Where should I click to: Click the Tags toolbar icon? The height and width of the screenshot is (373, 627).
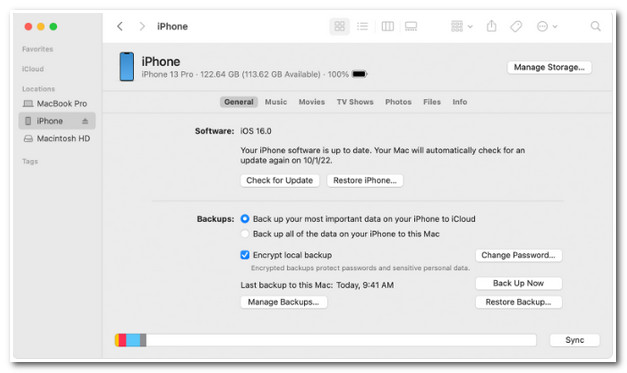click(x=516, y=26)
